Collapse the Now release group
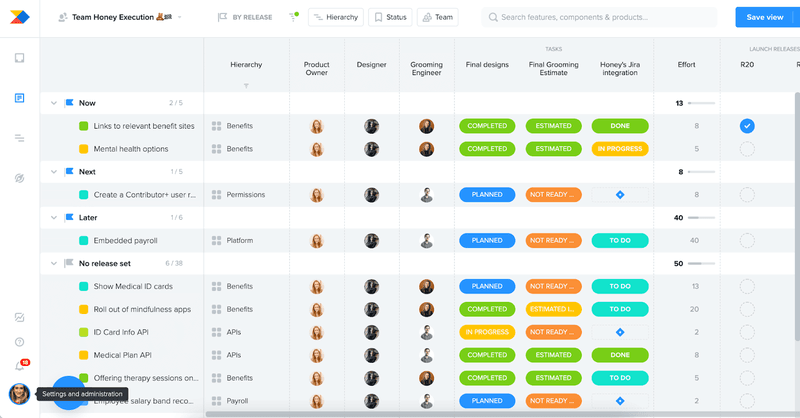The height and width of the screenshot is (418, 800). point(53,103)
